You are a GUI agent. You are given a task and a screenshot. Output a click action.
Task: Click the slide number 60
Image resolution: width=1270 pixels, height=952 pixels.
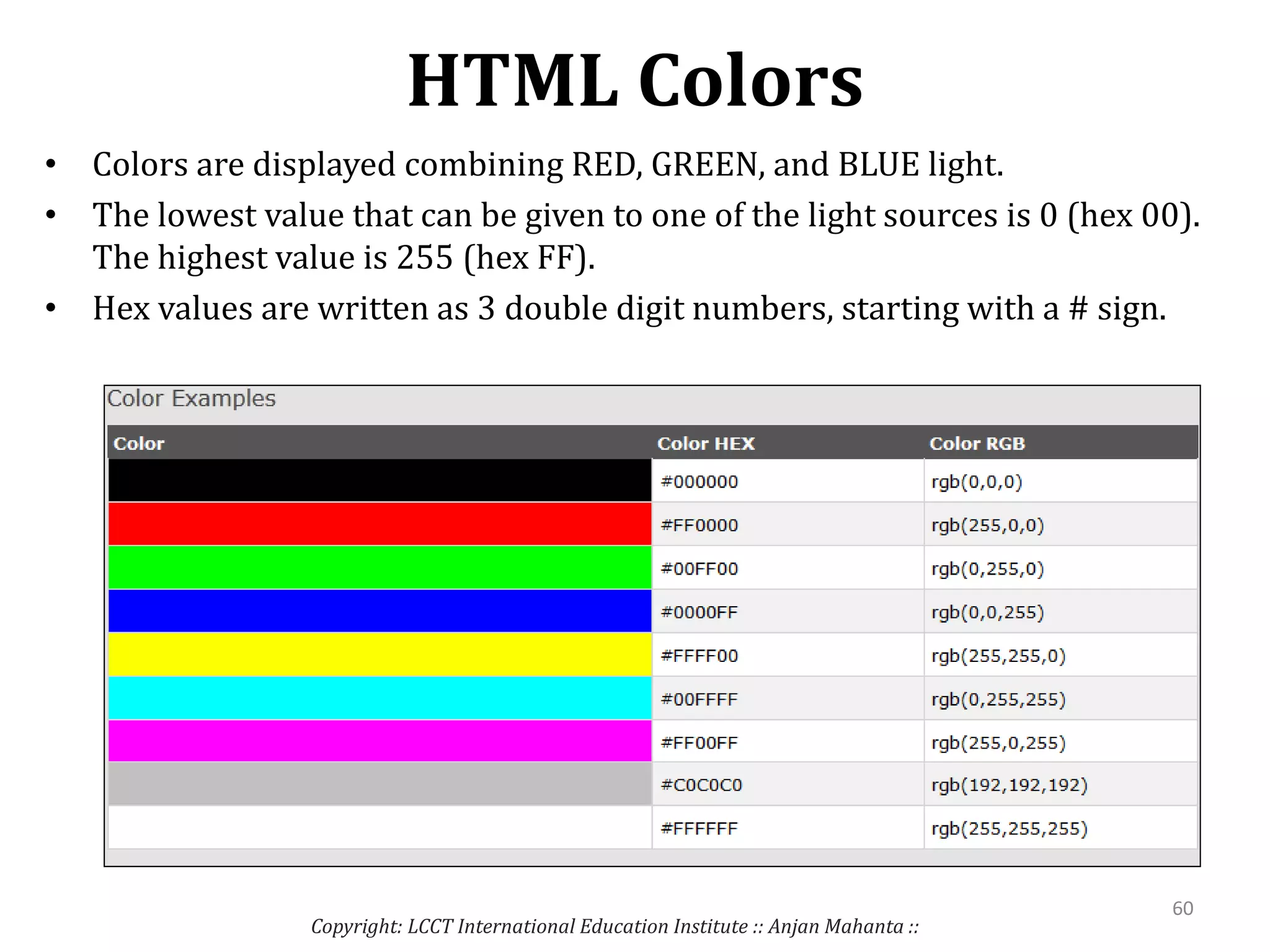click(x=1183, y=909)
